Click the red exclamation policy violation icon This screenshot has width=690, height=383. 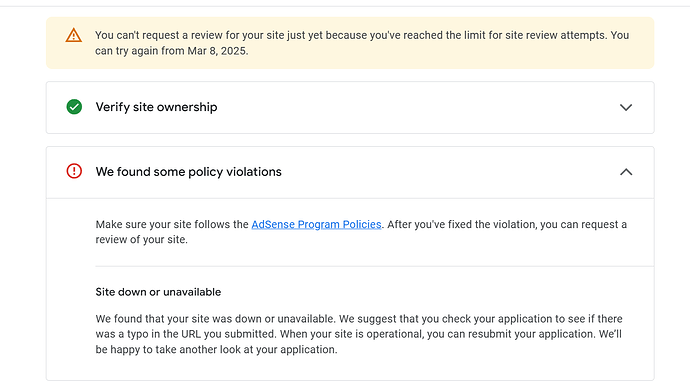click(x=74, y=171)
